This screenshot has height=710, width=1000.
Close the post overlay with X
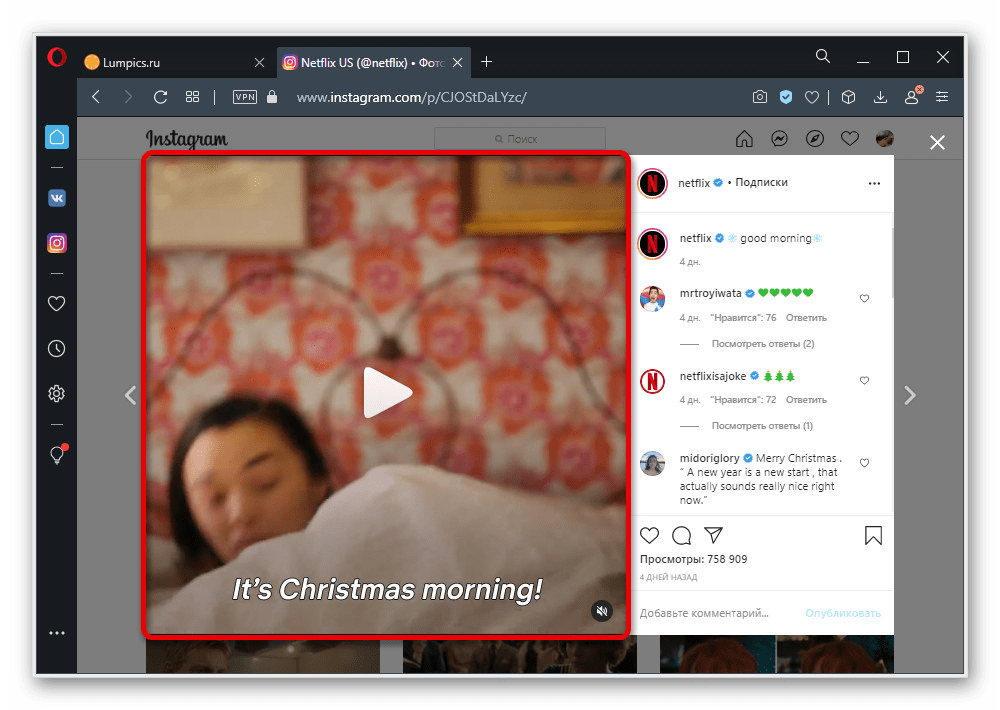coord(937,142)
